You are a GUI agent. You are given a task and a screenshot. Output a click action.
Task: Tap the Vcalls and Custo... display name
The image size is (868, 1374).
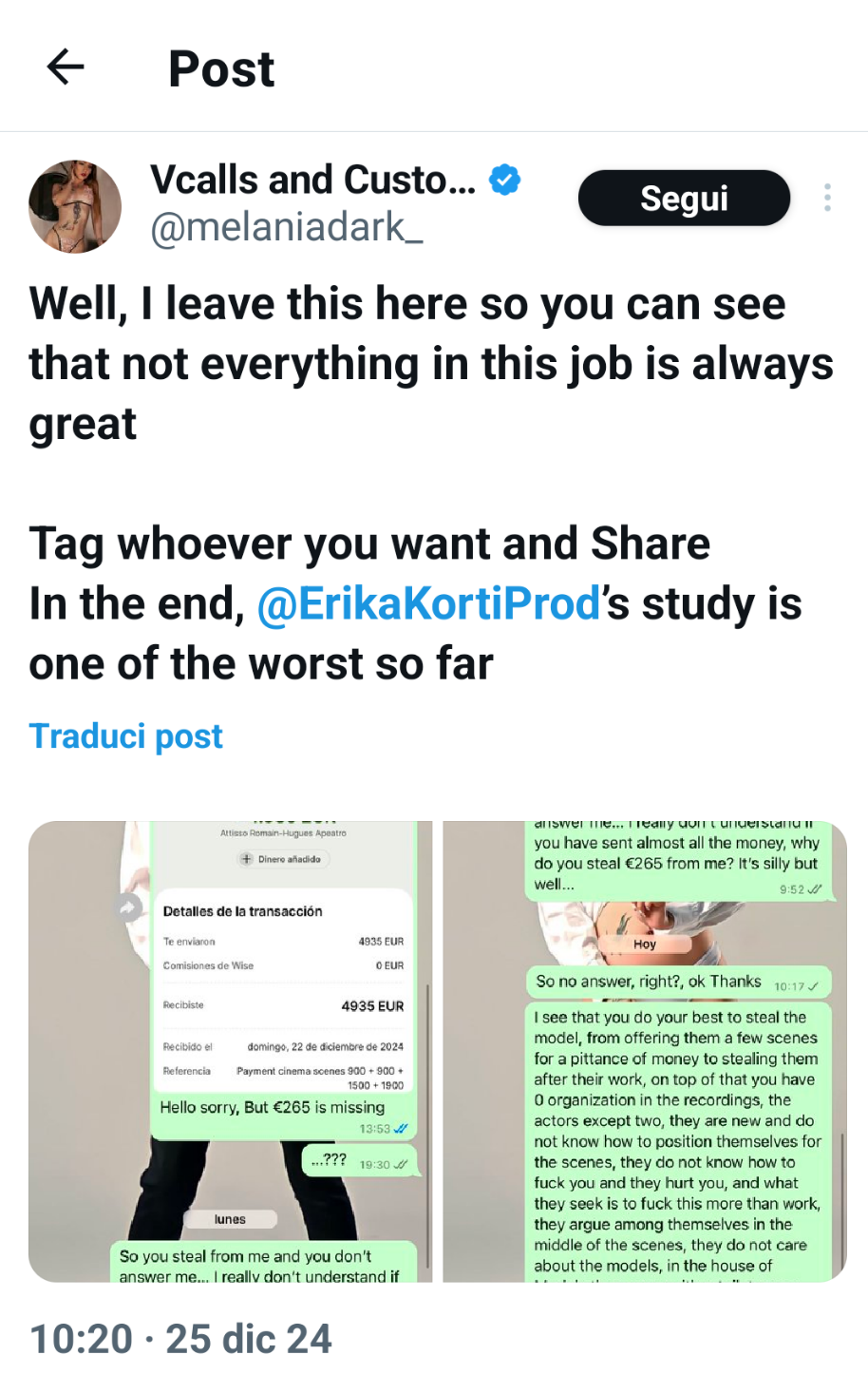(x=313, y=180)
